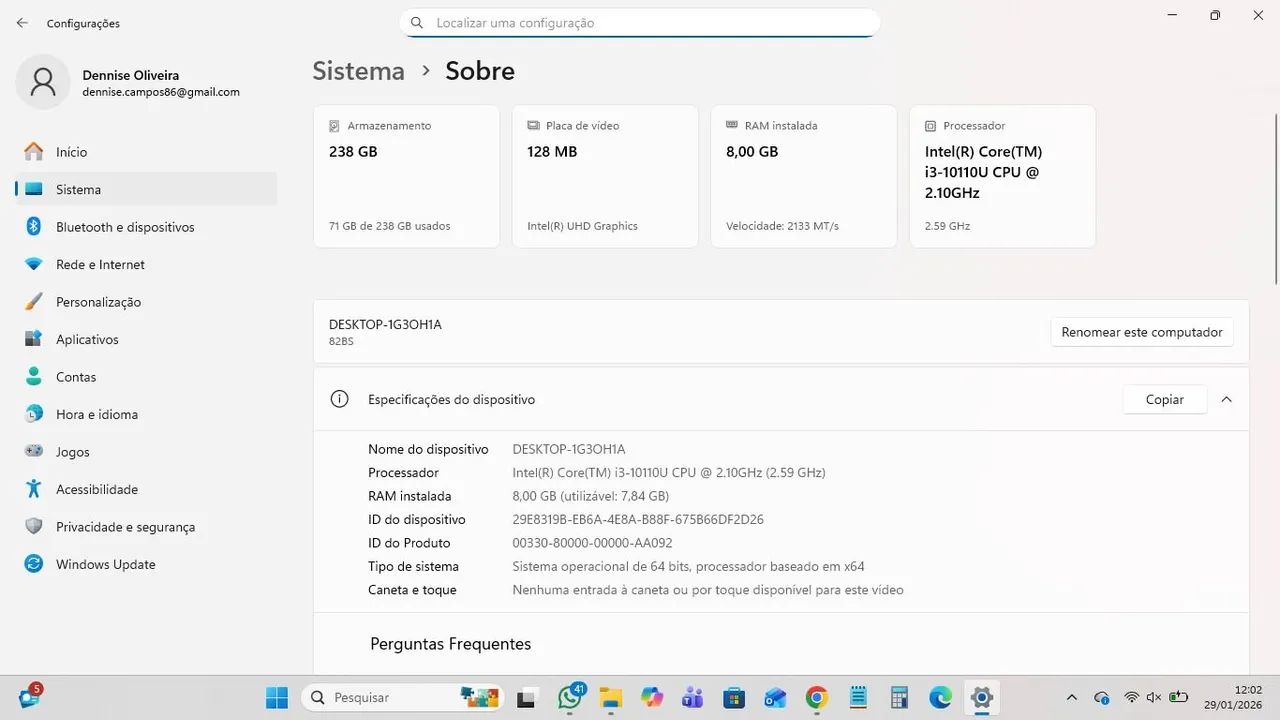The height and width of the screenshot is (720, 1280).
Task: Select Sistema in the breadcrumb
Action: [x=358, y=71]
